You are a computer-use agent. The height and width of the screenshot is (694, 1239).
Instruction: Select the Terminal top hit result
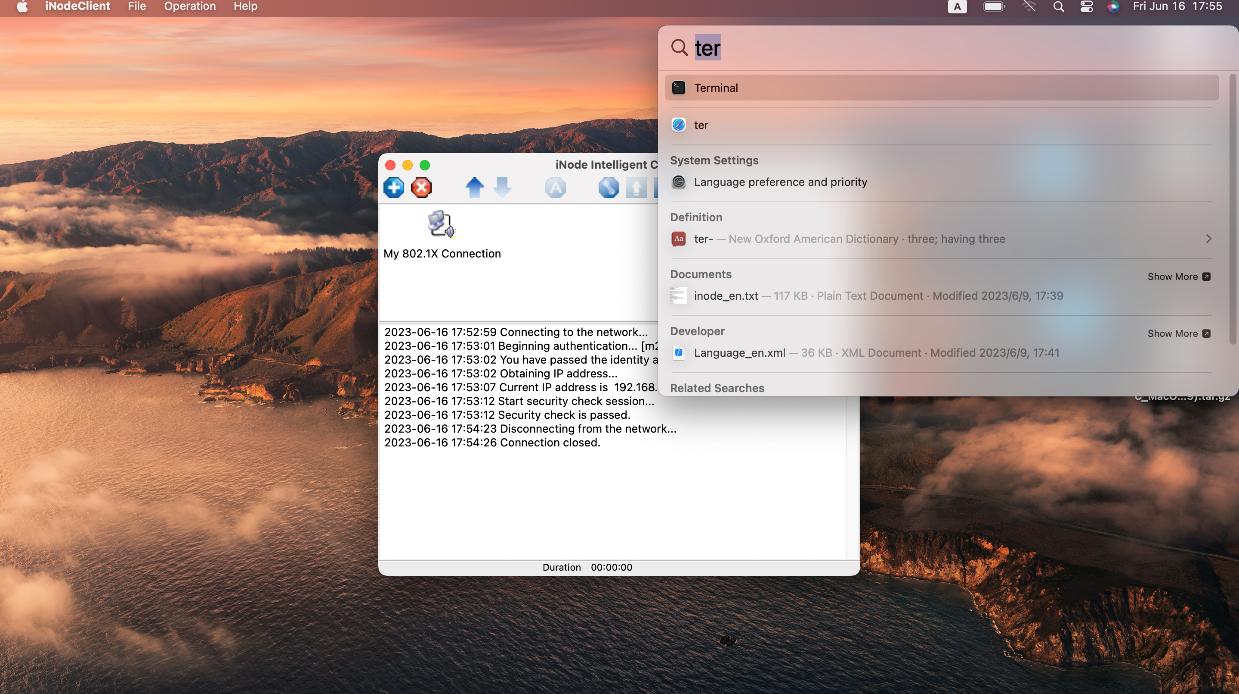pos(942,88)
